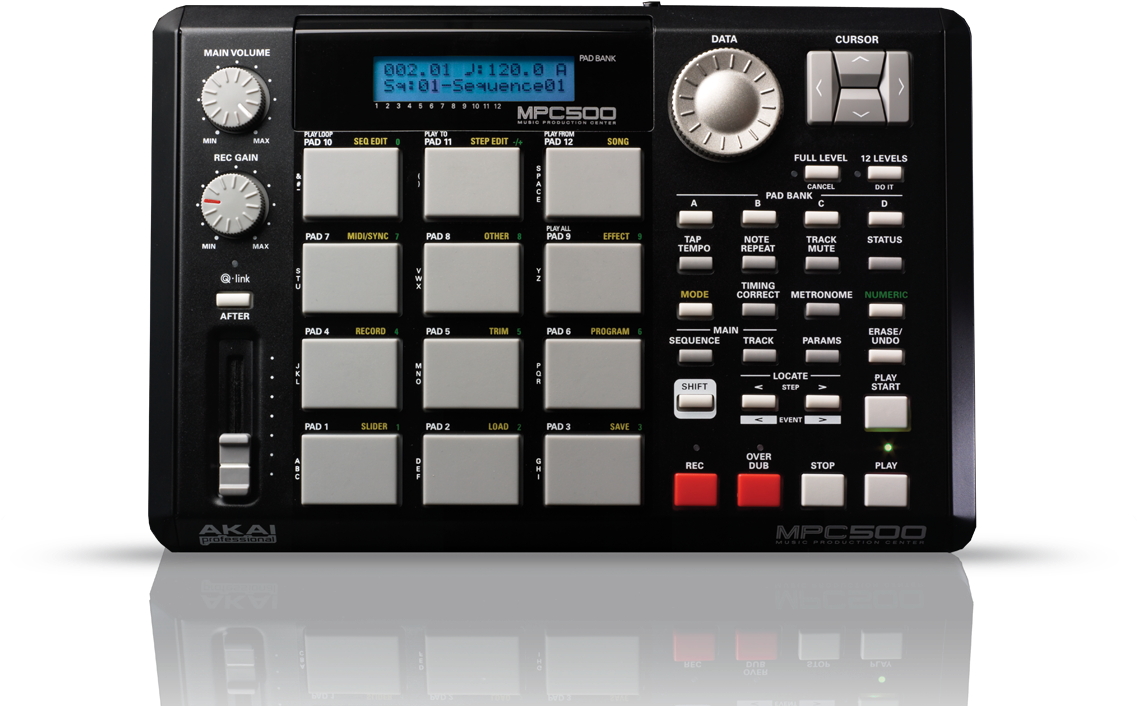Hit PAD 9 labeled EFFECT
This screenshot has width=1137, height=706.
pos(592,278)
